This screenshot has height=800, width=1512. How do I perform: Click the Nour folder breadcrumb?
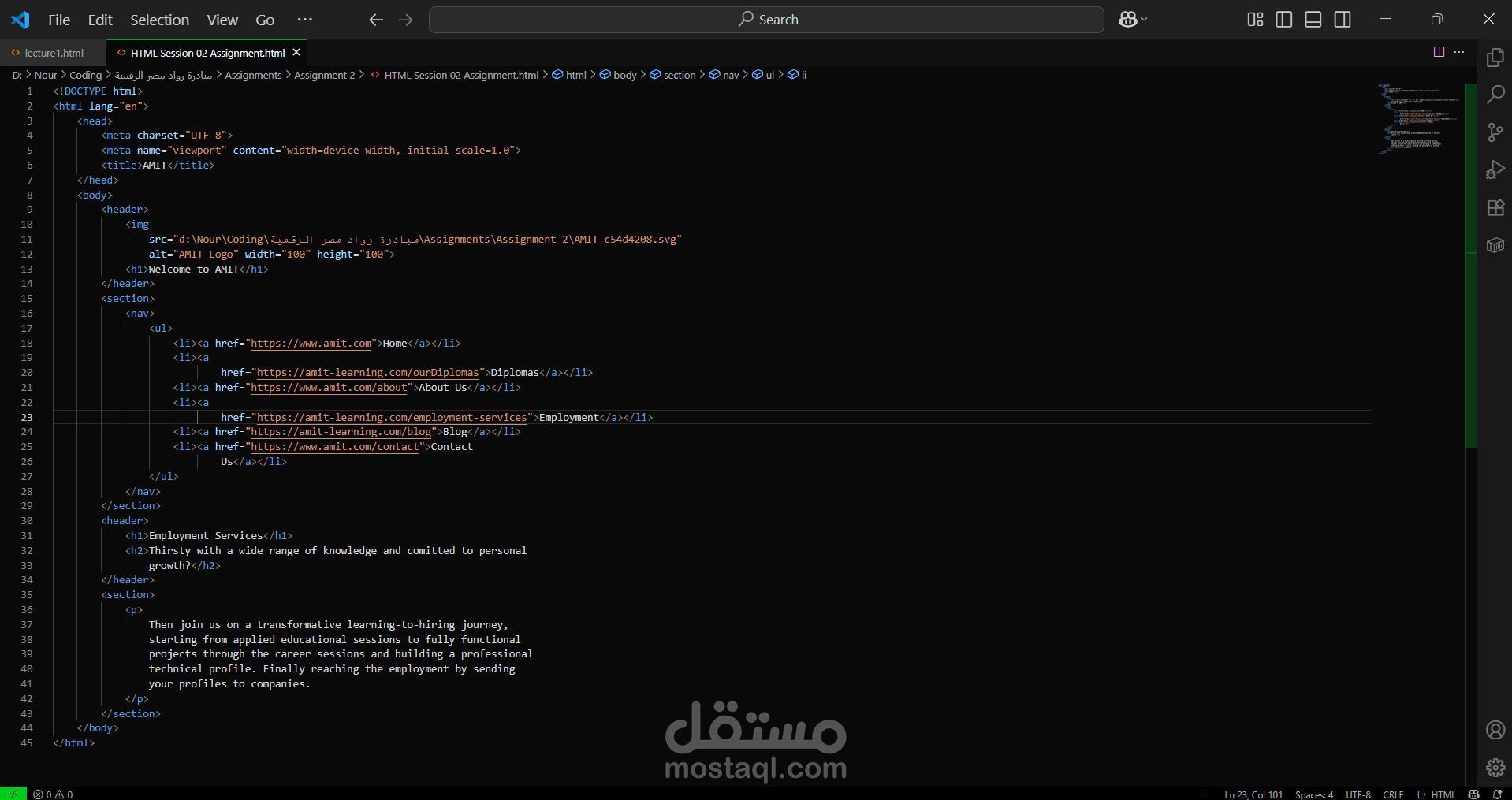click(46, 75)
